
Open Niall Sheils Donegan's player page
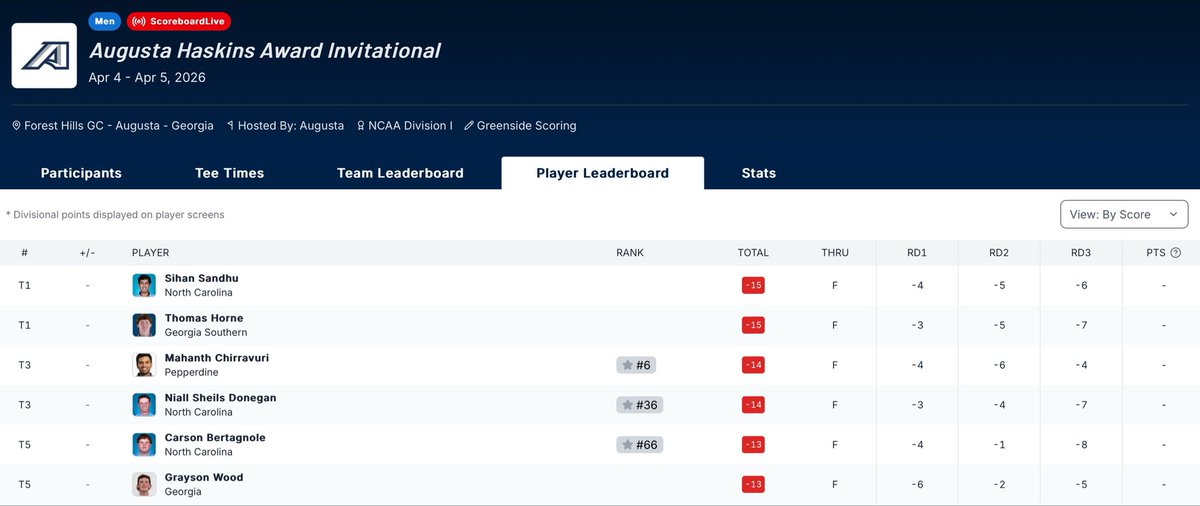tap(221, 398)
